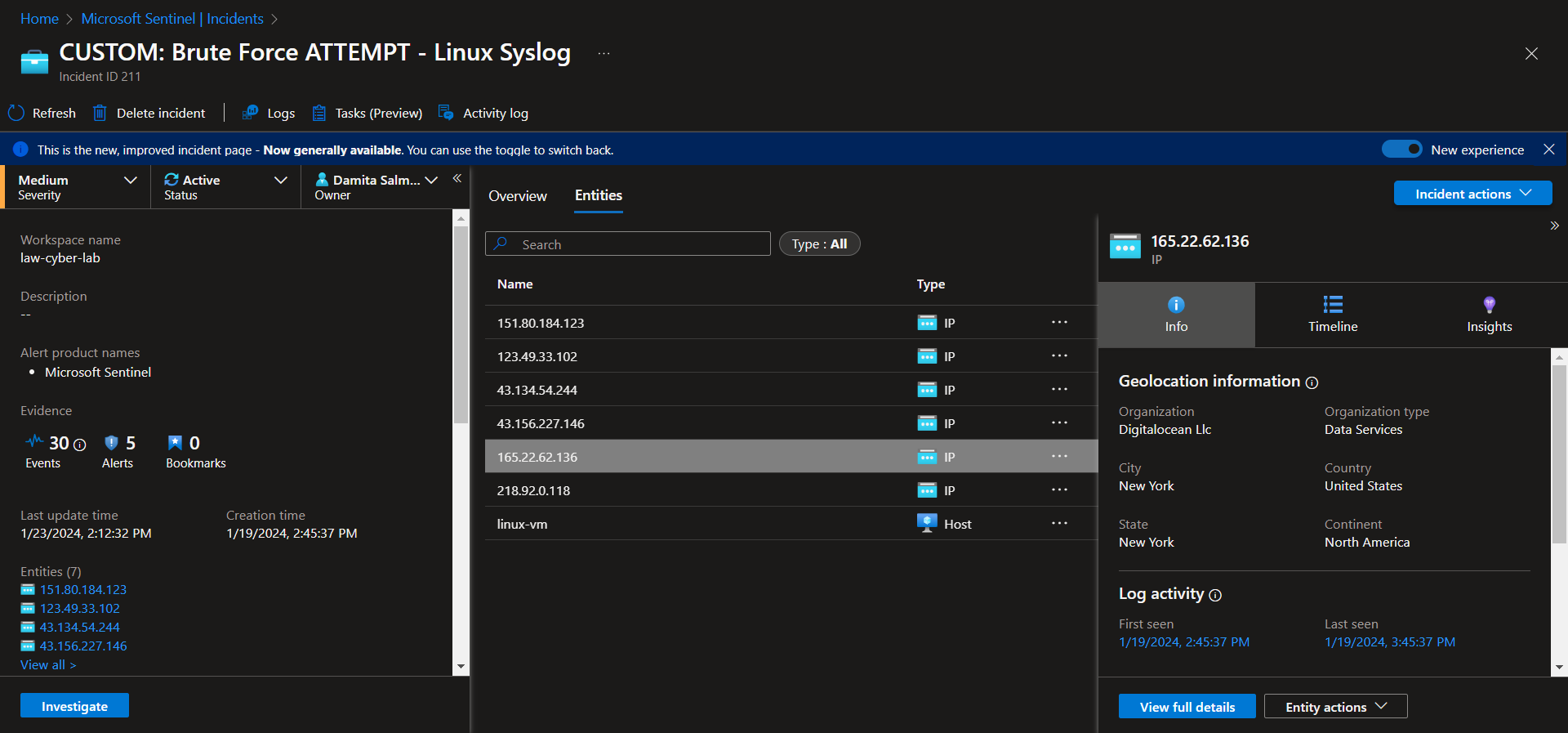Click the entity Search field
The height and width of the screenshot is (733, 1568).
628,244
